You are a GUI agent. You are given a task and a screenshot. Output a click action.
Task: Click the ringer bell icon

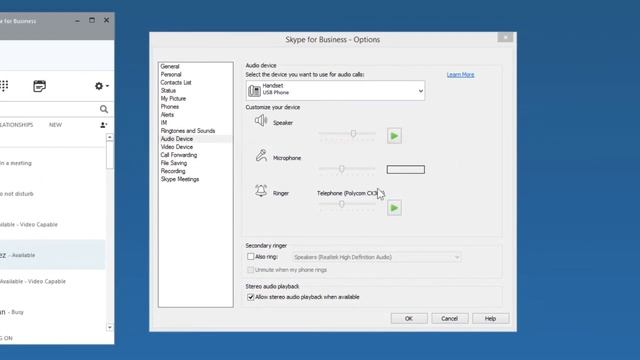pos(261,191)
